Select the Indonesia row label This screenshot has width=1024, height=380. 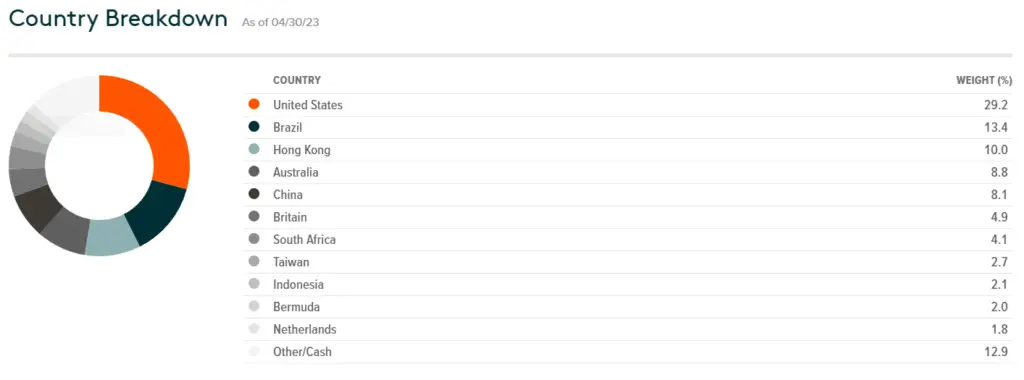click(x=298, y=284)
